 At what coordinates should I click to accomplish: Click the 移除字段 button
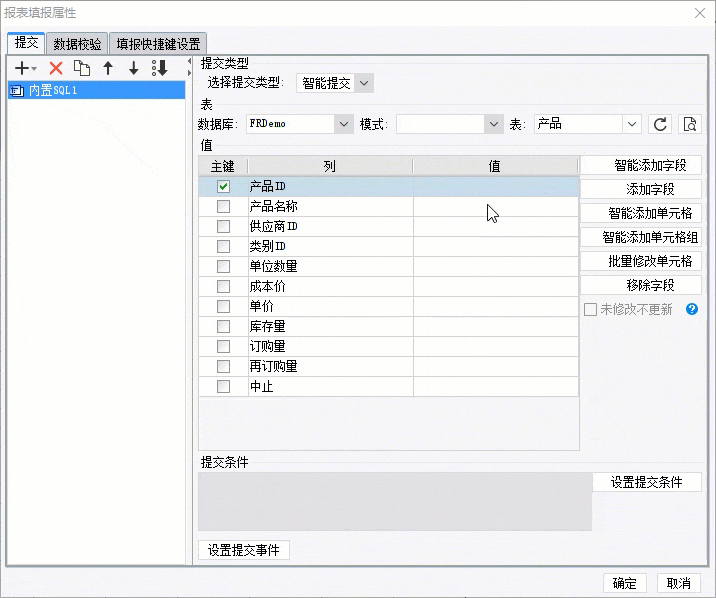pos(641,285)
